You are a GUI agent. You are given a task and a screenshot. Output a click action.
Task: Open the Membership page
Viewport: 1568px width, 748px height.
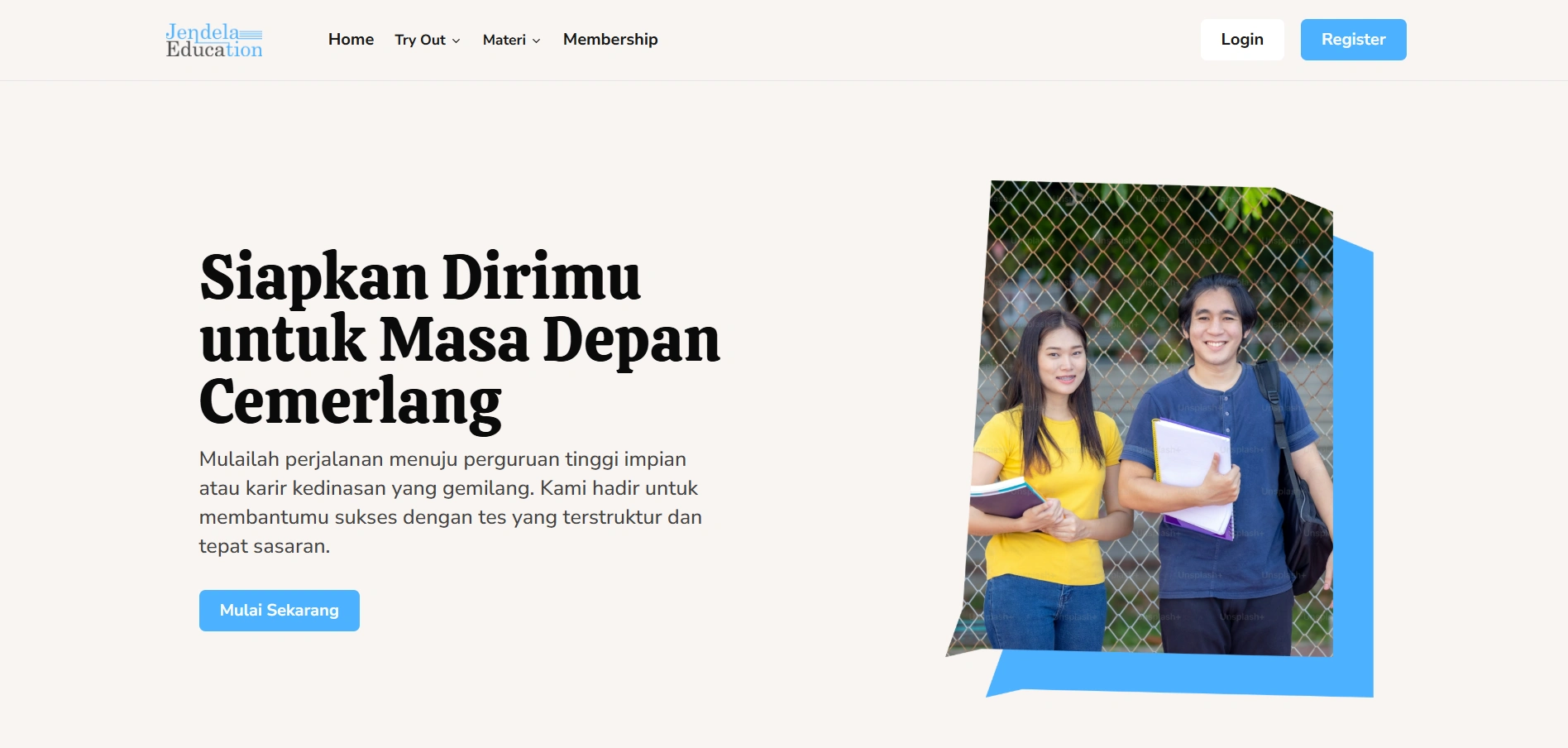[610, 40]
